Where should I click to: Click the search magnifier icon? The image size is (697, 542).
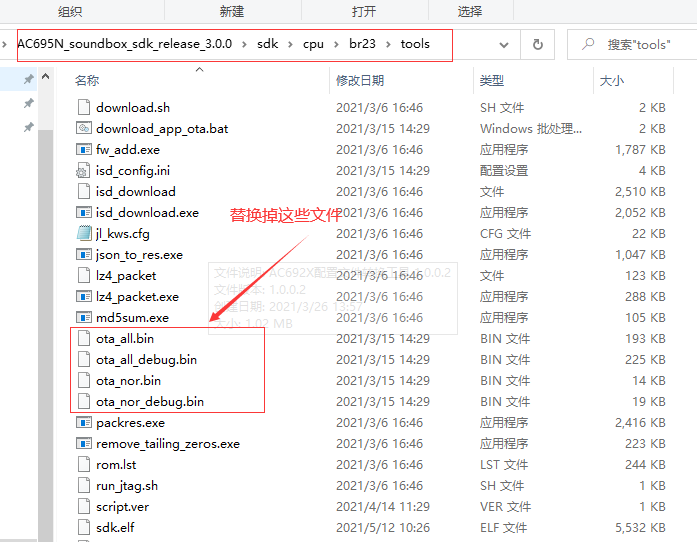tap(588, 44)
